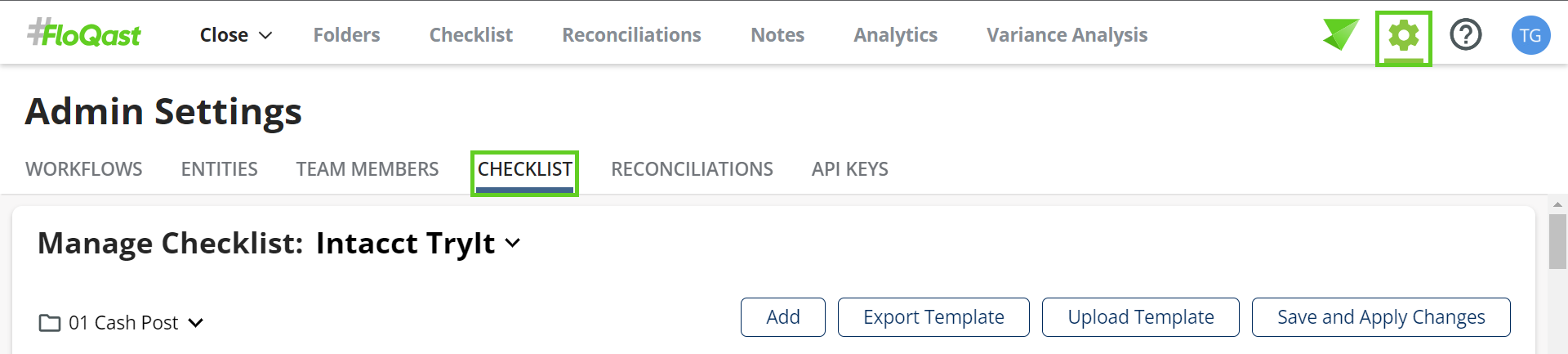Open the green paper plane icon
This screenshot has width=1568, height=354.
(x=1340, y=34)
